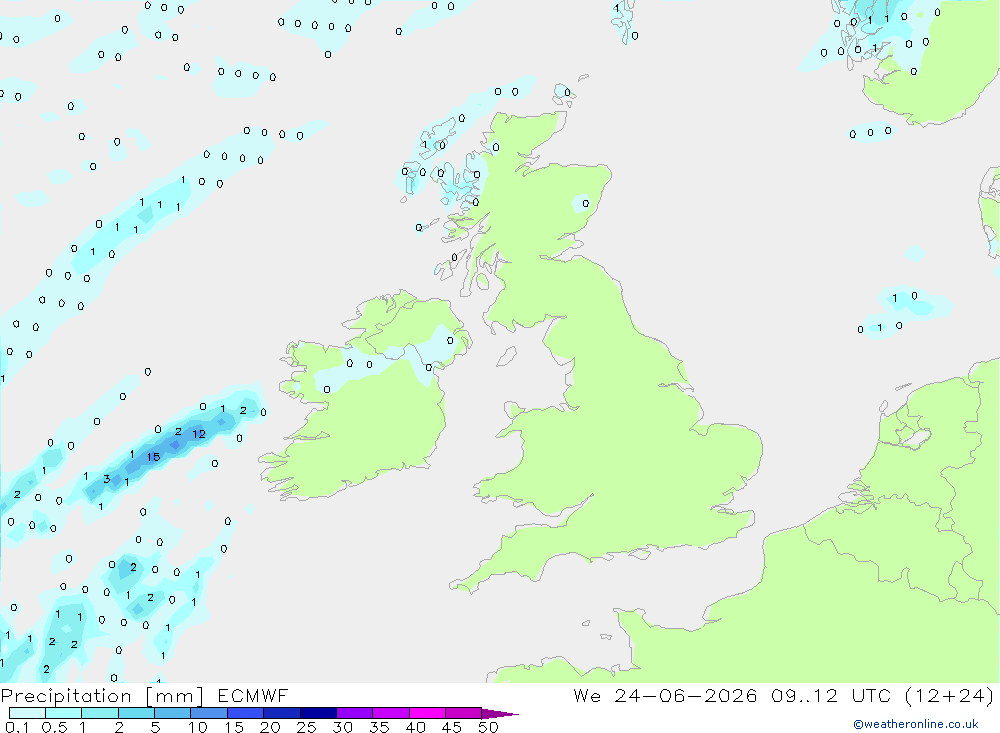Pick the legend swatch between 45 and 50
Viewport: 1000px width, 733px height.
[x=463, y=713]
